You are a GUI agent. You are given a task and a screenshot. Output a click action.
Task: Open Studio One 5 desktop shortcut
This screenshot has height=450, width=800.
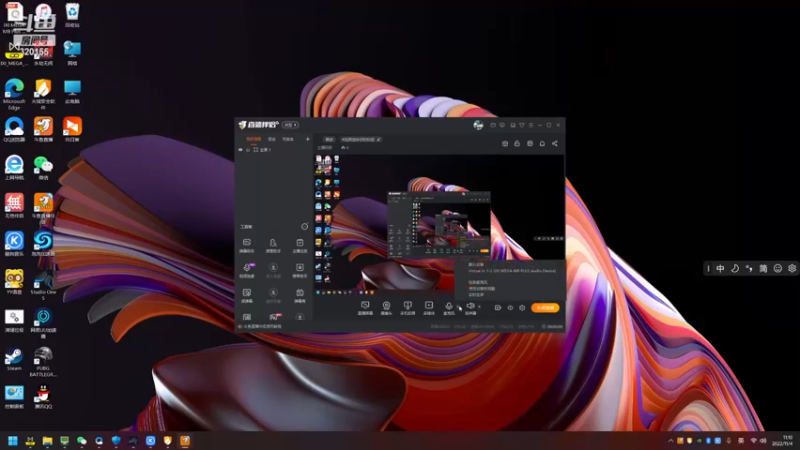43,286
